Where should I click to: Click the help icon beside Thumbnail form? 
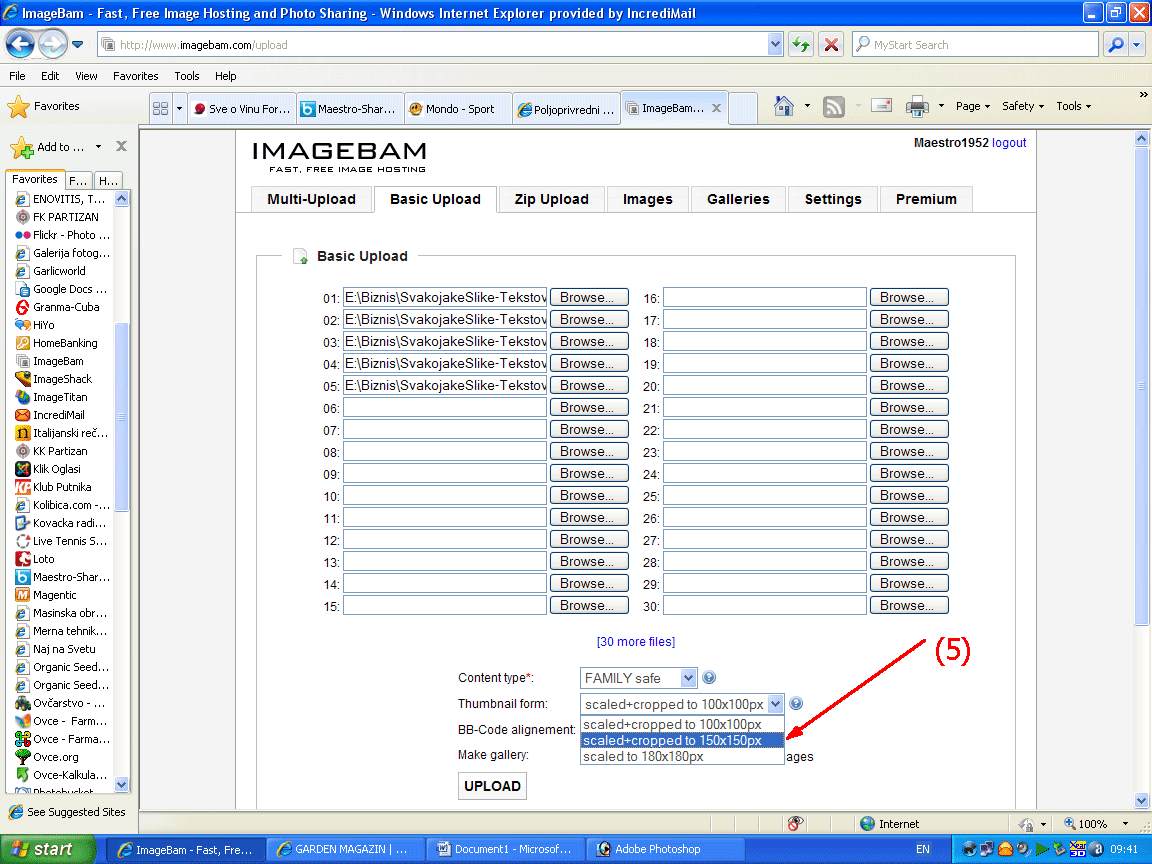pyautogui.click(x=795, y=704)
